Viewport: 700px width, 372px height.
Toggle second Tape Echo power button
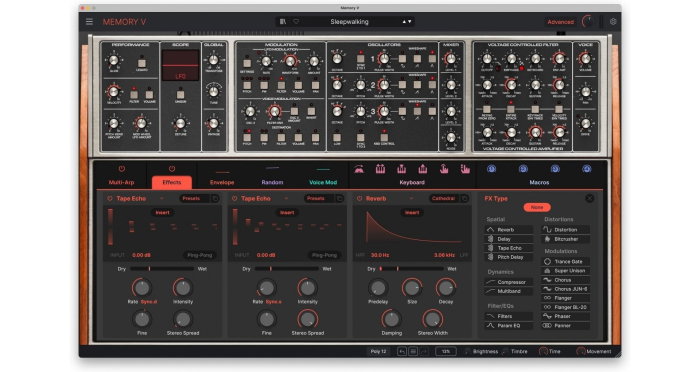234,198
